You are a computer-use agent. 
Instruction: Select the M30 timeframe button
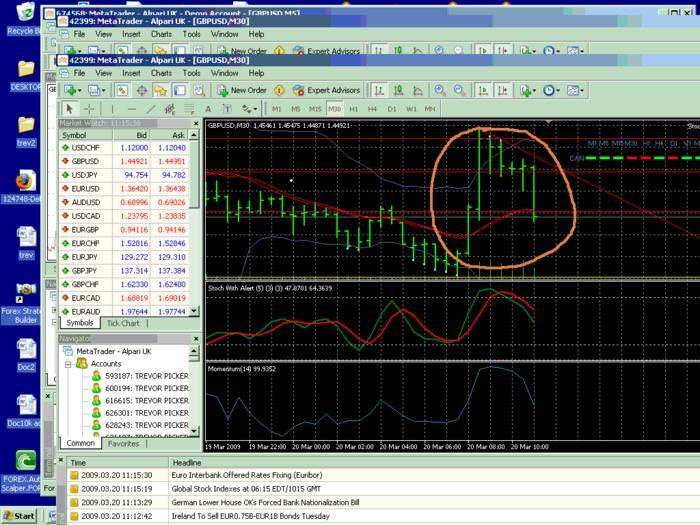coord(334,108)
